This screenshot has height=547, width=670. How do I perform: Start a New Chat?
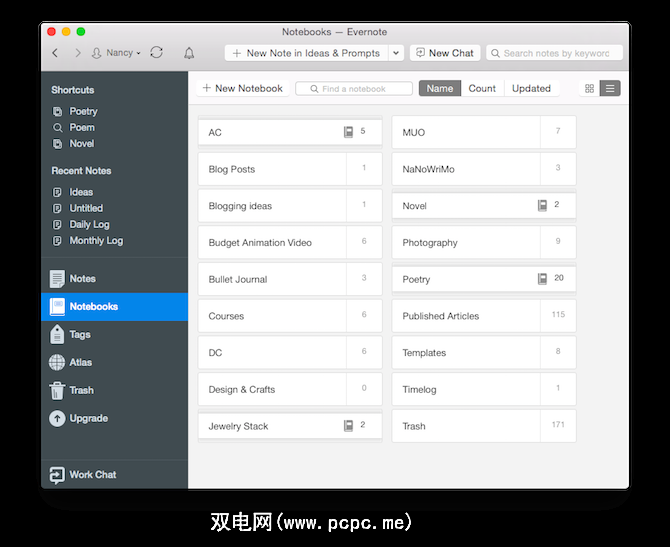pos(445,53)
